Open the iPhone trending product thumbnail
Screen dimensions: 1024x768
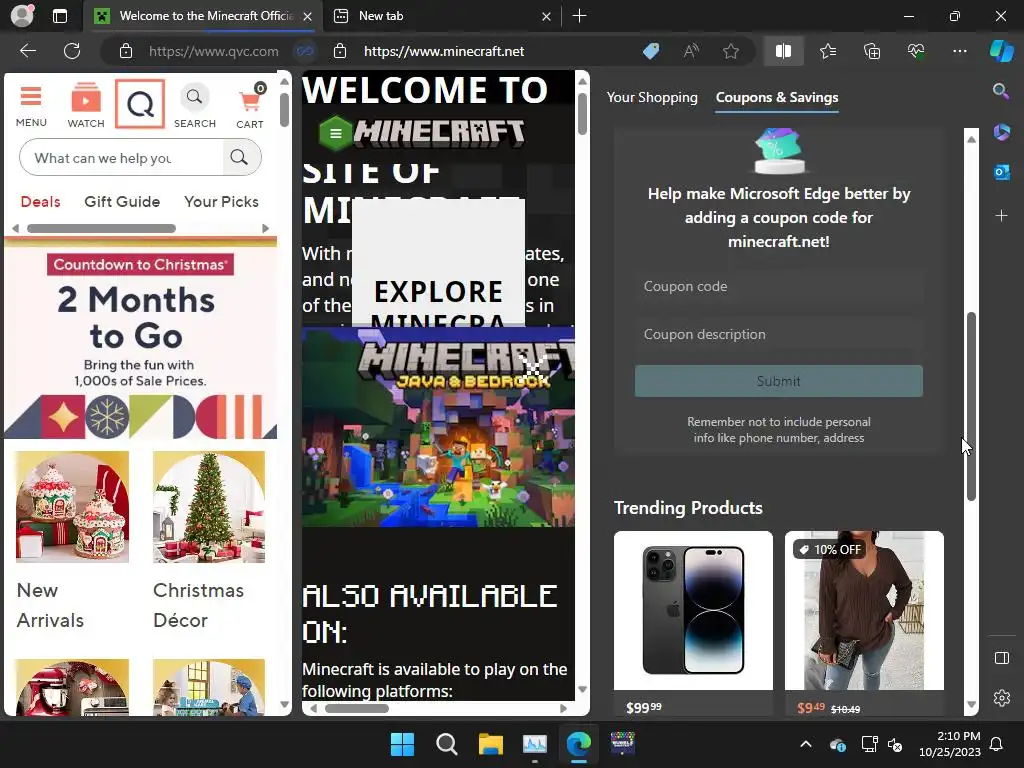point(693,611)
